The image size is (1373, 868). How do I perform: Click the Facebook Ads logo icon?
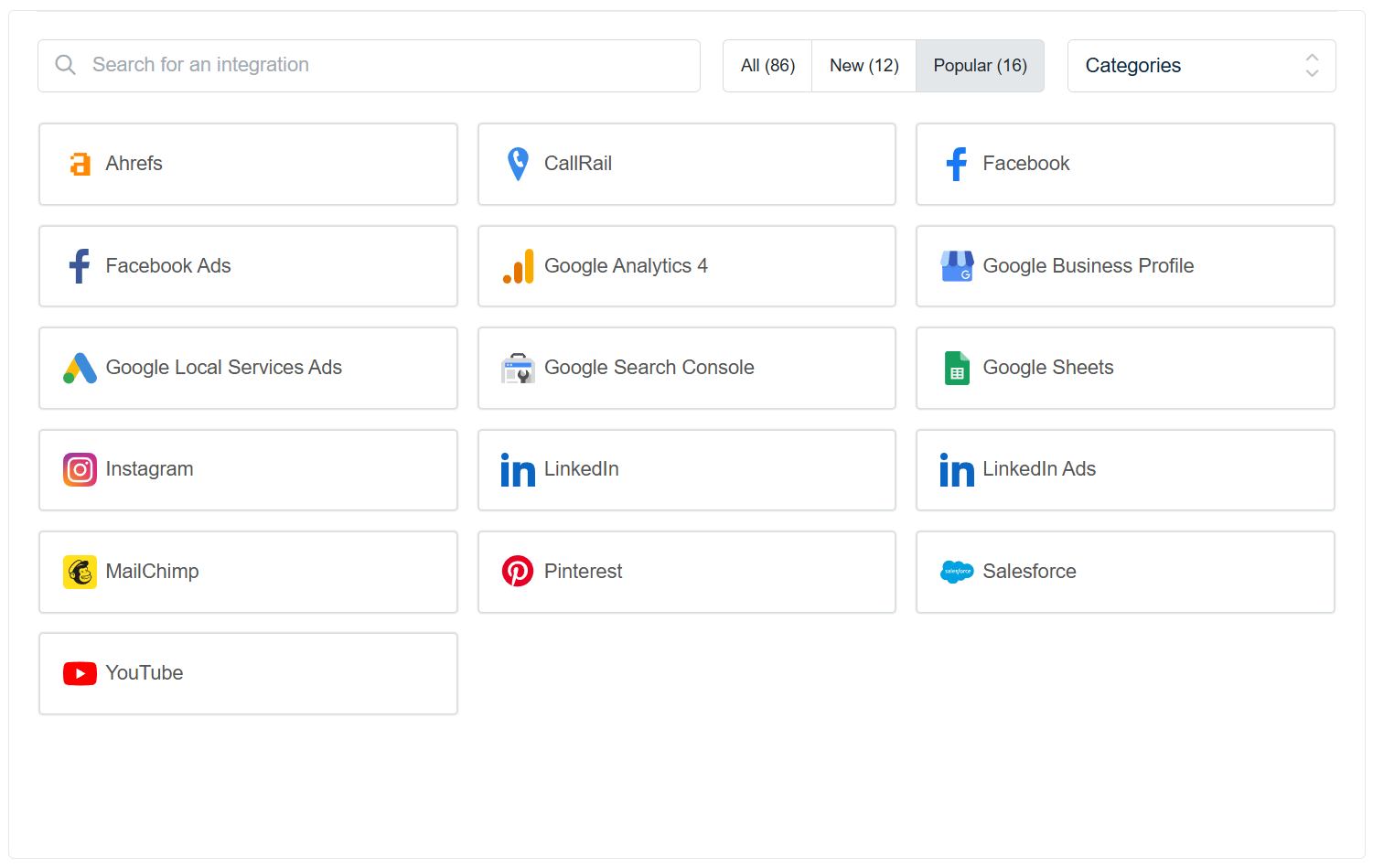tap(80, 266)
